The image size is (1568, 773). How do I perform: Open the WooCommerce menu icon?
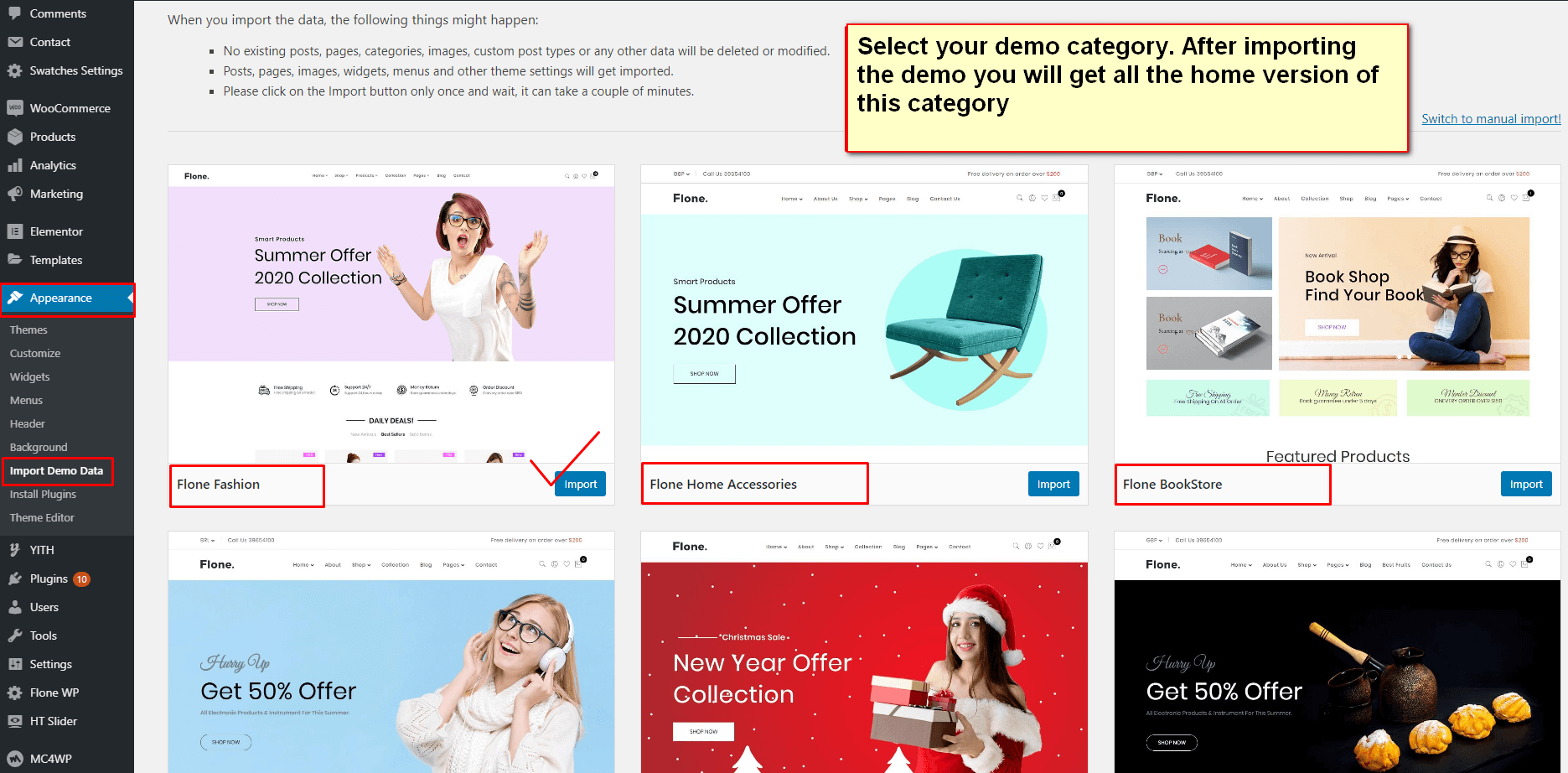point(15,108)
